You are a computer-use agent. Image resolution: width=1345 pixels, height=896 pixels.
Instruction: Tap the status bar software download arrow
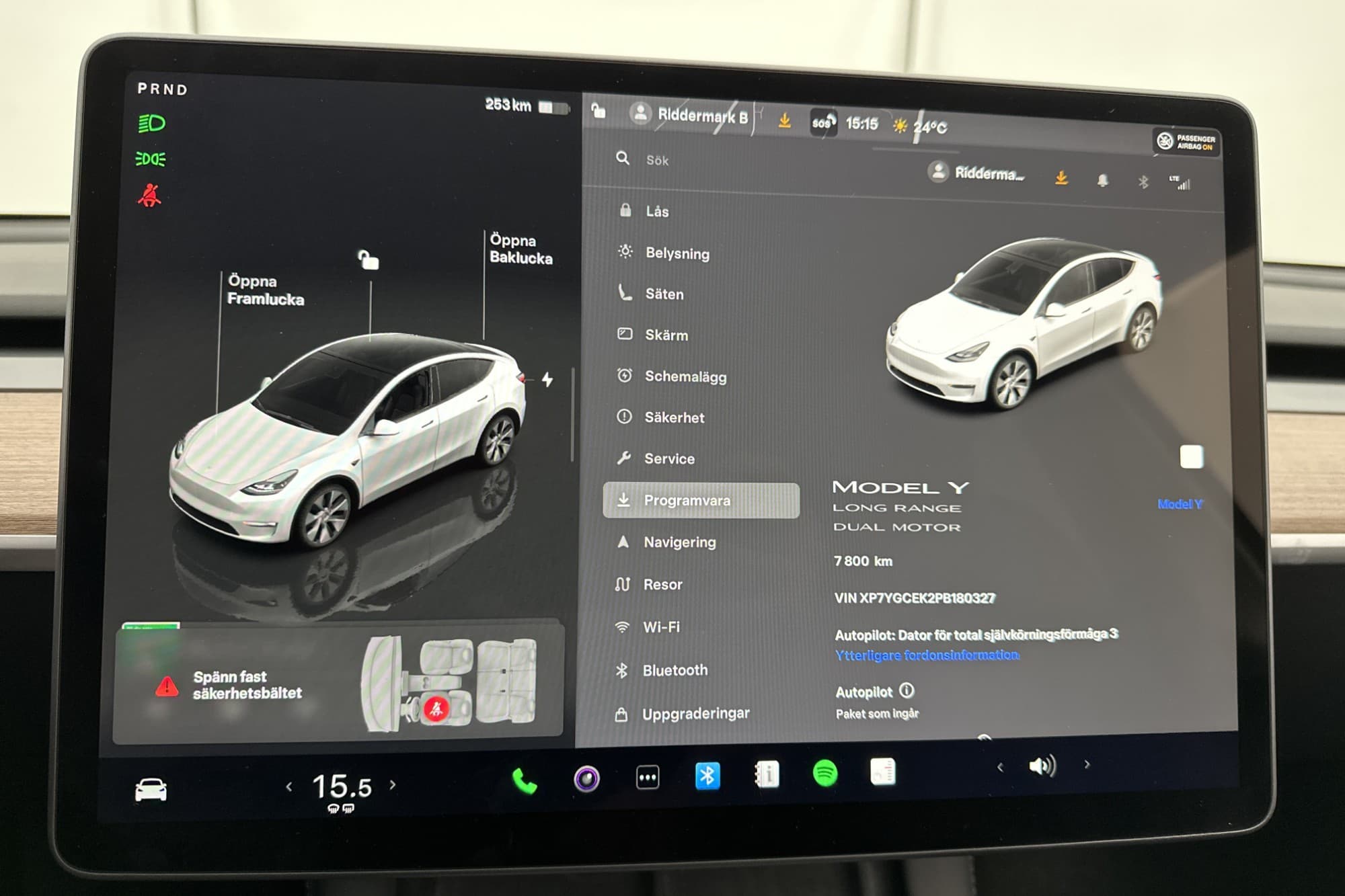click(x=784, y=120)
